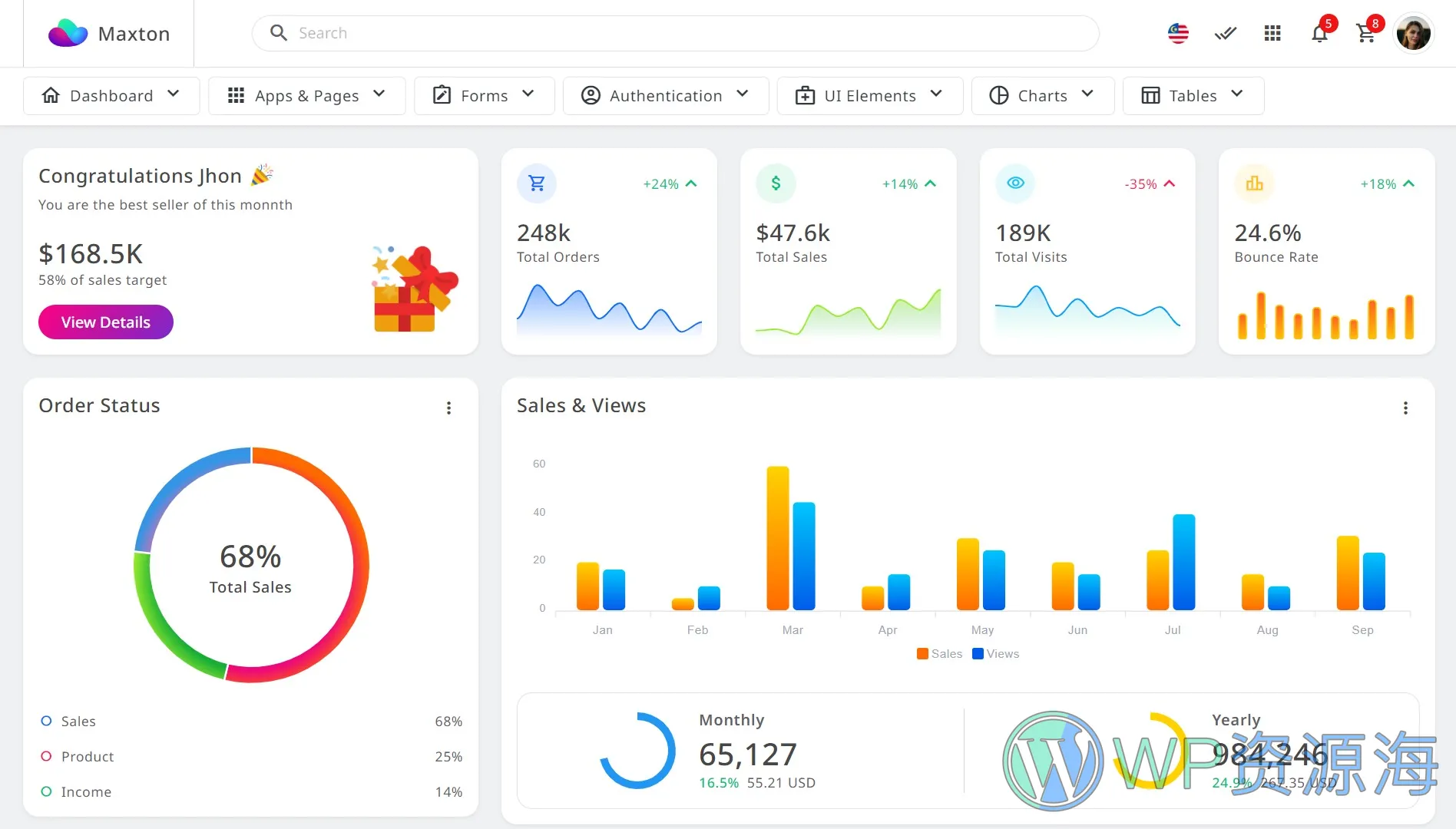Screen dimensions: 1456x829
Task: Click into the Search field
Action: (676, 34)
